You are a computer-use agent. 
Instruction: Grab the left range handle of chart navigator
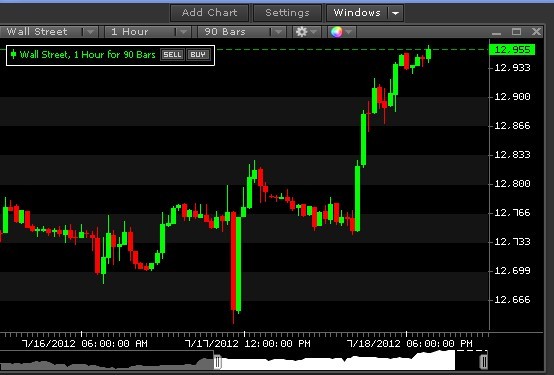coord(218,362)
